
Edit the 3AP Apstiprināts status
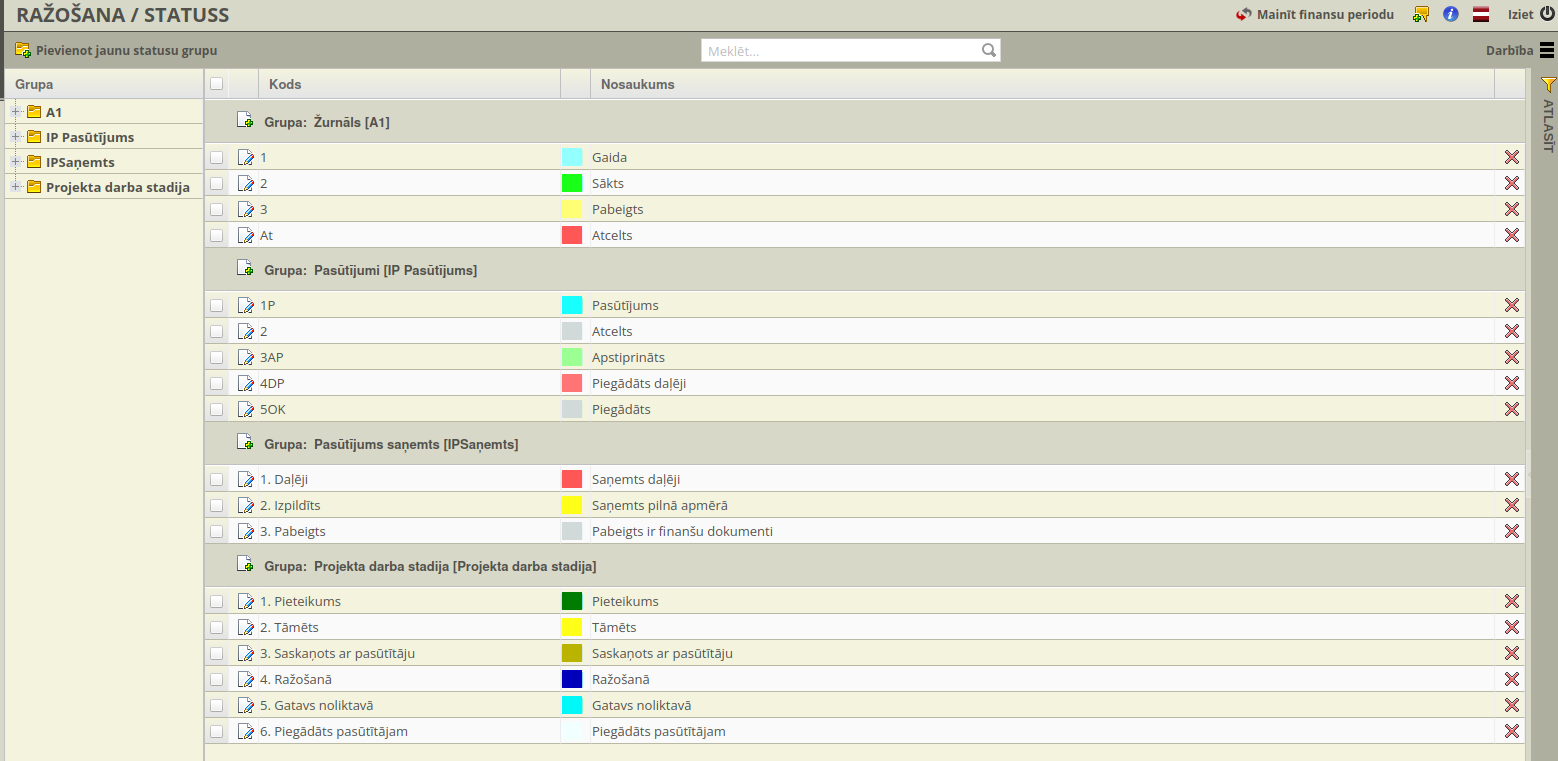[245, 357]
